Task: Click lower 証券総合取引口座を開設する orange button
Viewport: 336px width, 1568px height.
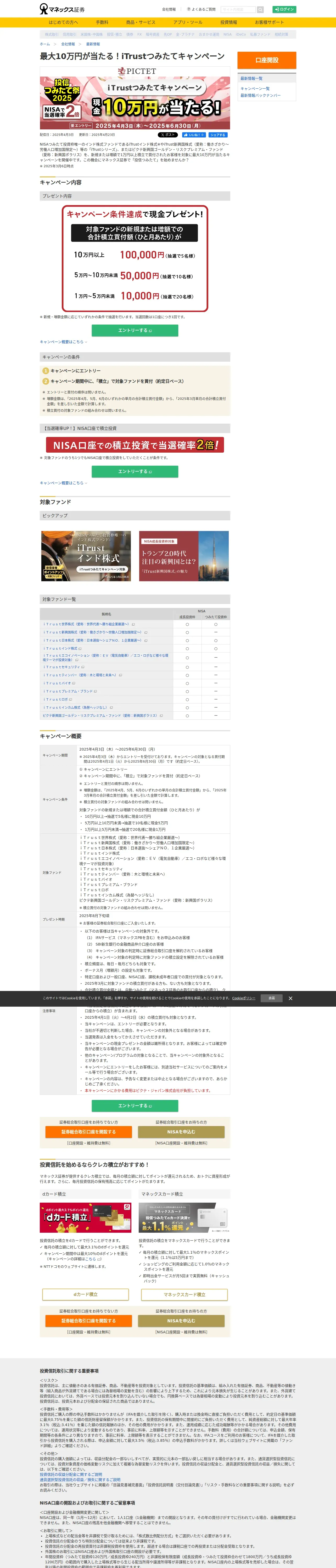Action: pyautogui.click(x=88, y=1321)
